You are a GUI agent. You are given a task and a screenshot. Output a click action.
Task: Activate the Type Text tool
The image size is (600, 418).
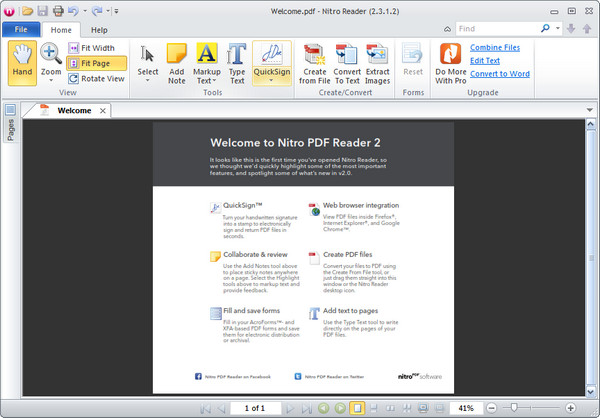[237, 64]
